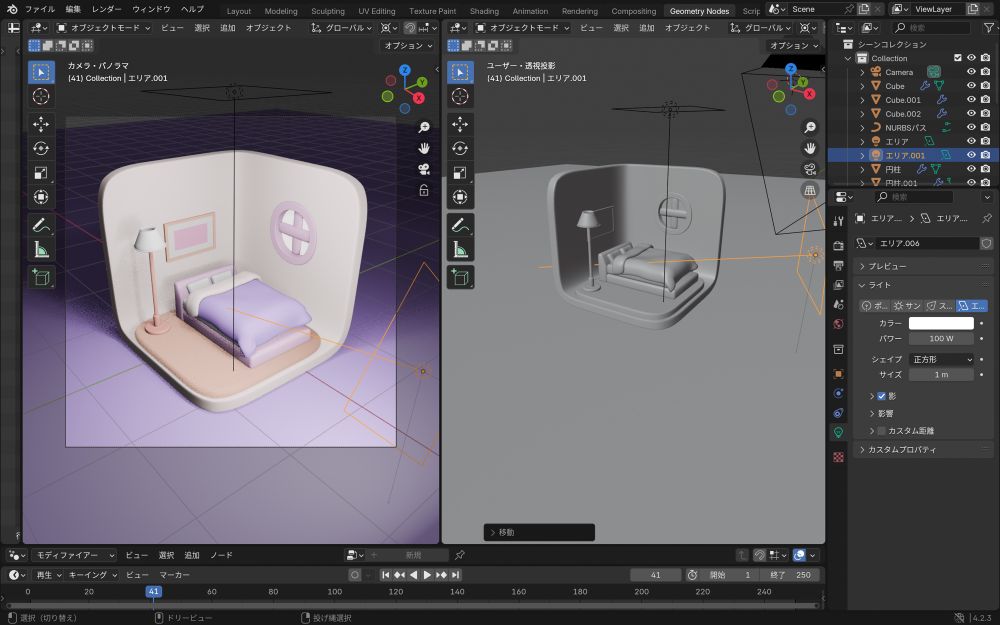
Task: Select the Rotate tool in the left viewport toolbar
Action: pyautogui.click(x=41, y=148)
